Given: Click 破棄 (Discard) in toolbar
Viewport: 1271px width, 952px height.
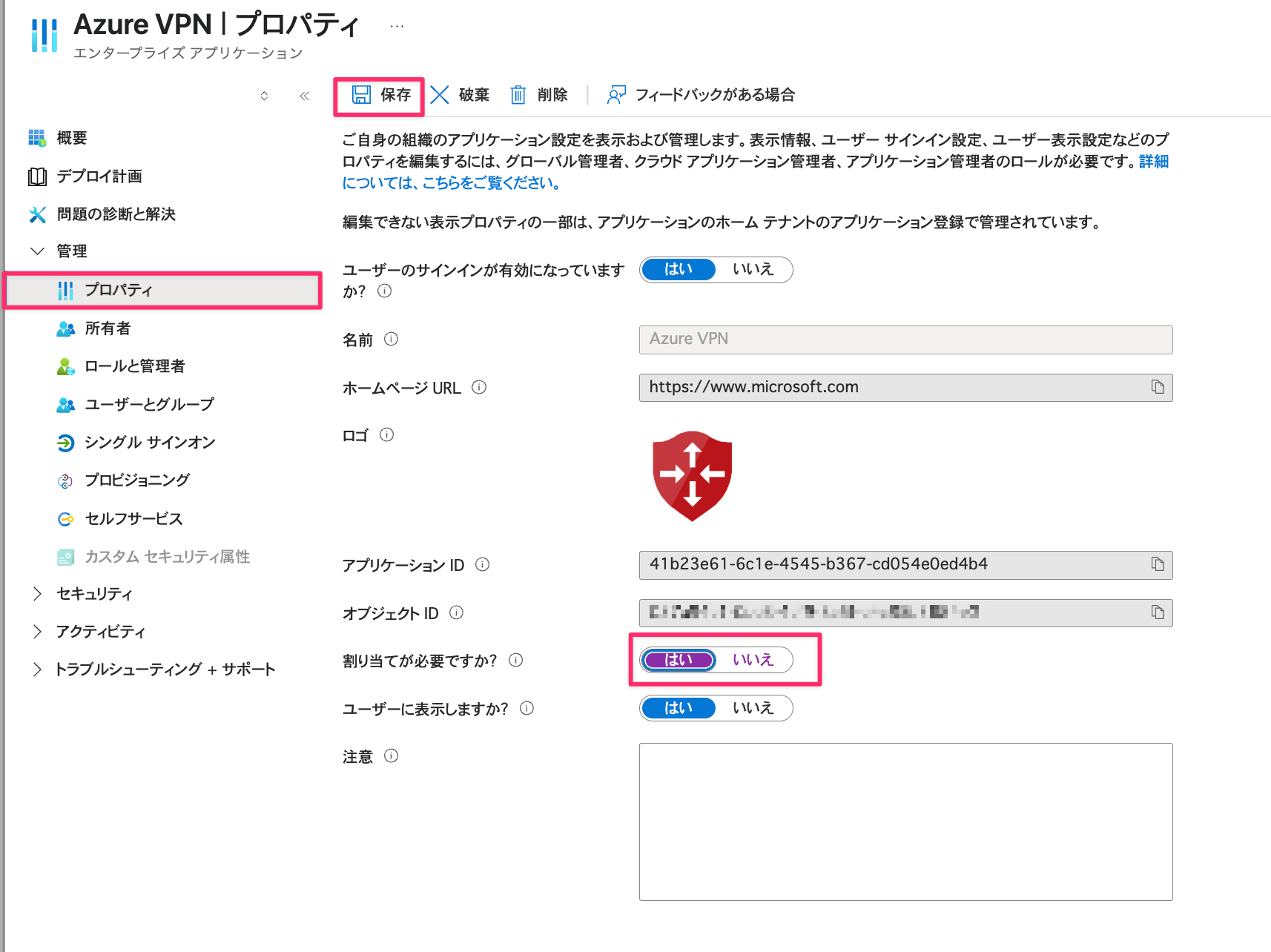Looking at the screenshot, I should tap(460, 95).
